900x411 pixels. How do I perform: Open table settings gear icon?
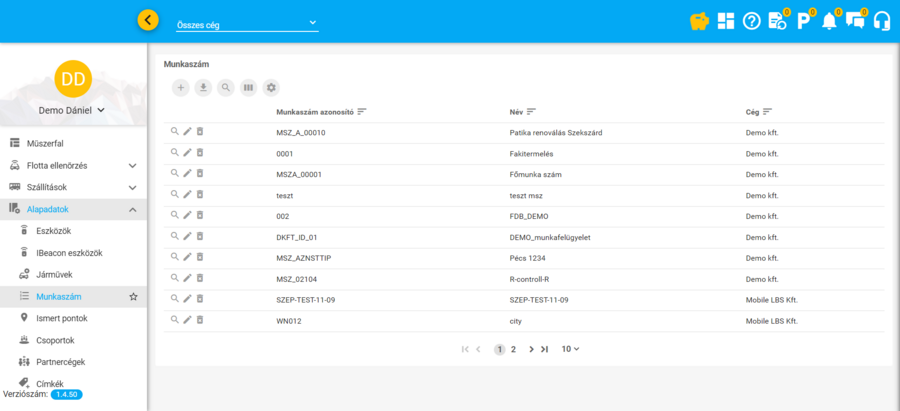[x=271, y=88]
